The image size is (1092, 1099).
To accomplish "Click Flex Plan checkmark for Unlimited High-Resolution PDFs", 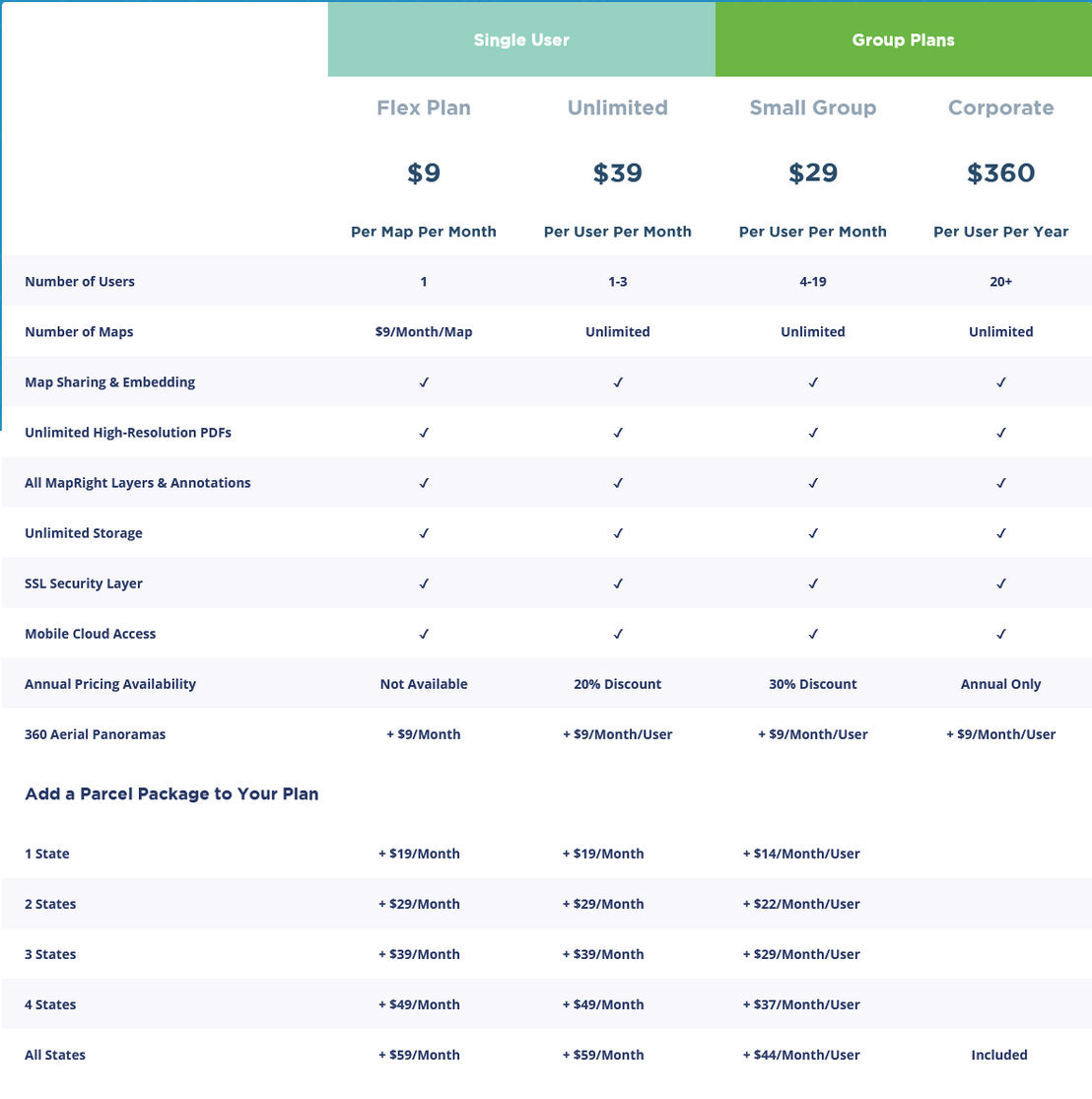I will (424, 433).
